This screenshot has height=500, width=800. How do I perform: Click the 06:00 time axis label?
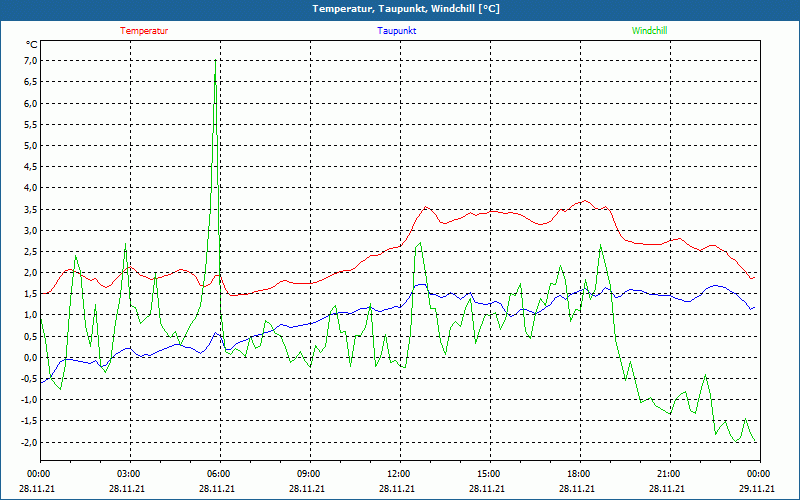click(219, 474)
